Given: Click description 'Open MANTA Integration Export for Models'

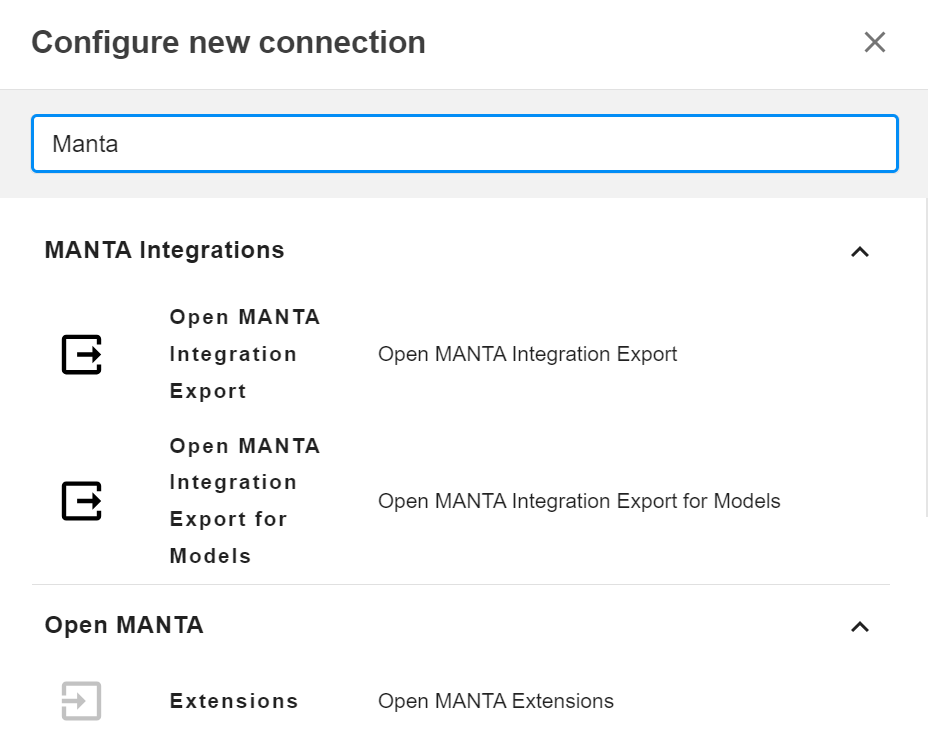Looking at the screenshot, I should (579, 501).
